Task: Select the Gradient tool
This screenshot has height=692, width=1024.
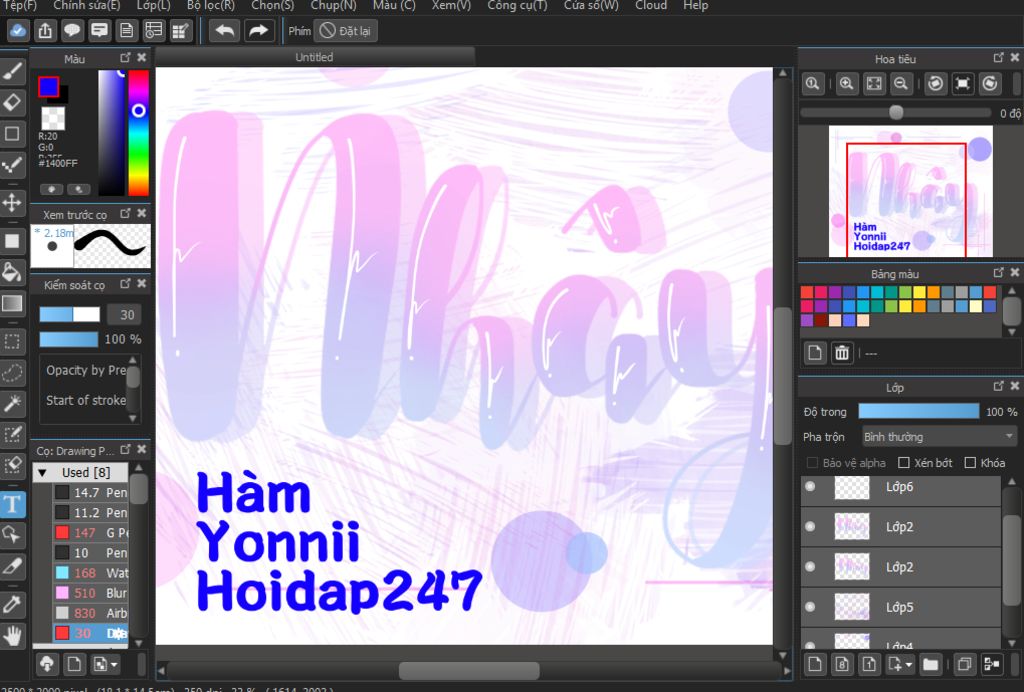Action: pos(12,304)
